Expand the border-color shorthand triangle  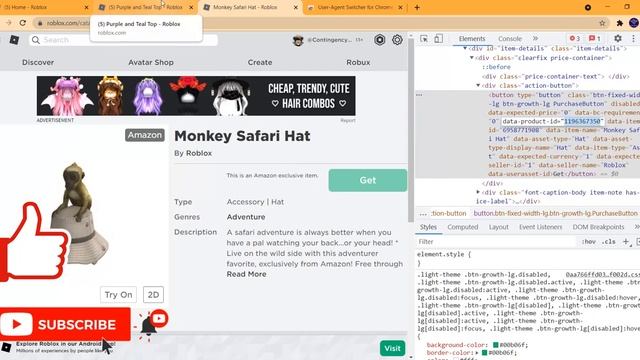click(477, 352)
